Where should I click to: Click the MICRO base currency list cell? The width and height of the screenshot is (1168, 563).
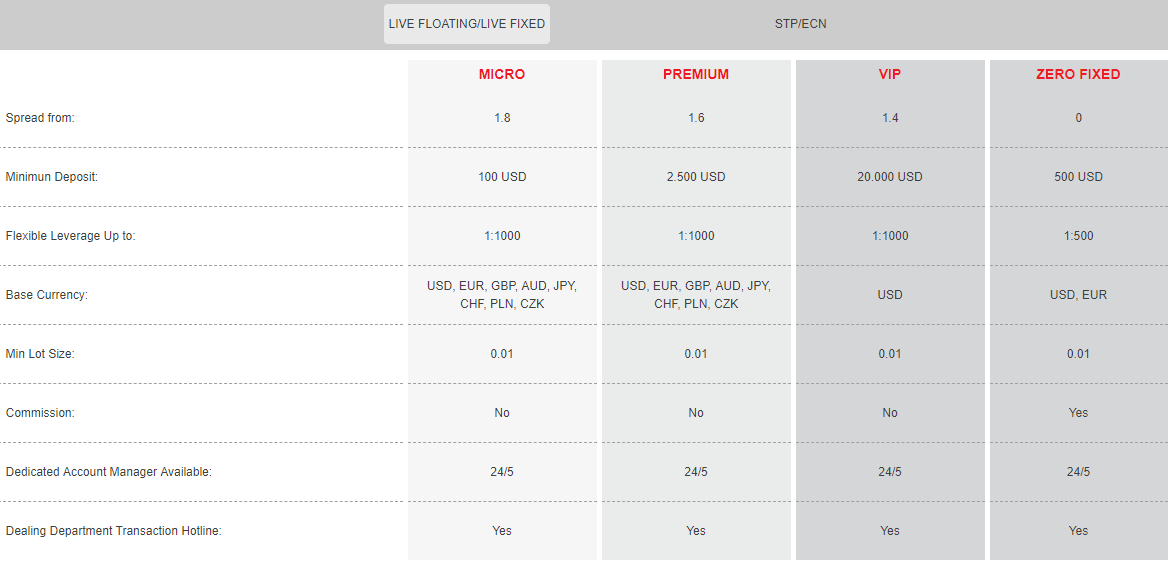point(502,295)
